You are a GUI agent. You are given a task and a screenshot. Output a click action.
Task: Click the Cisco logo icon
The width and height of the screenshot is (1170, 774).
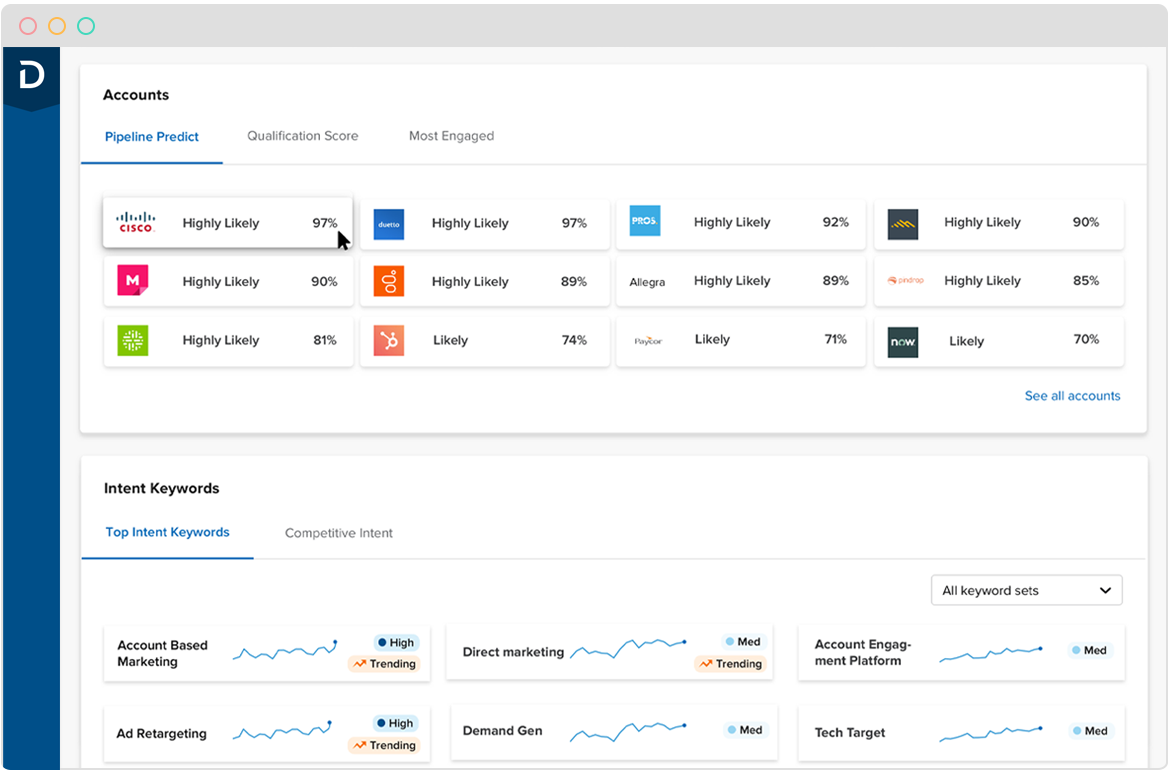tap(135, 223)
